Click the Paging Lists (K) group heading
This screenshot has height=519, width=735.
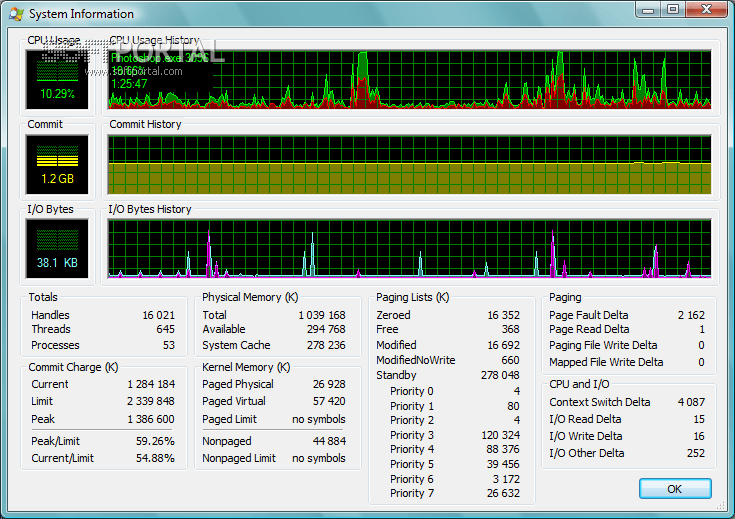click(412, 297)
